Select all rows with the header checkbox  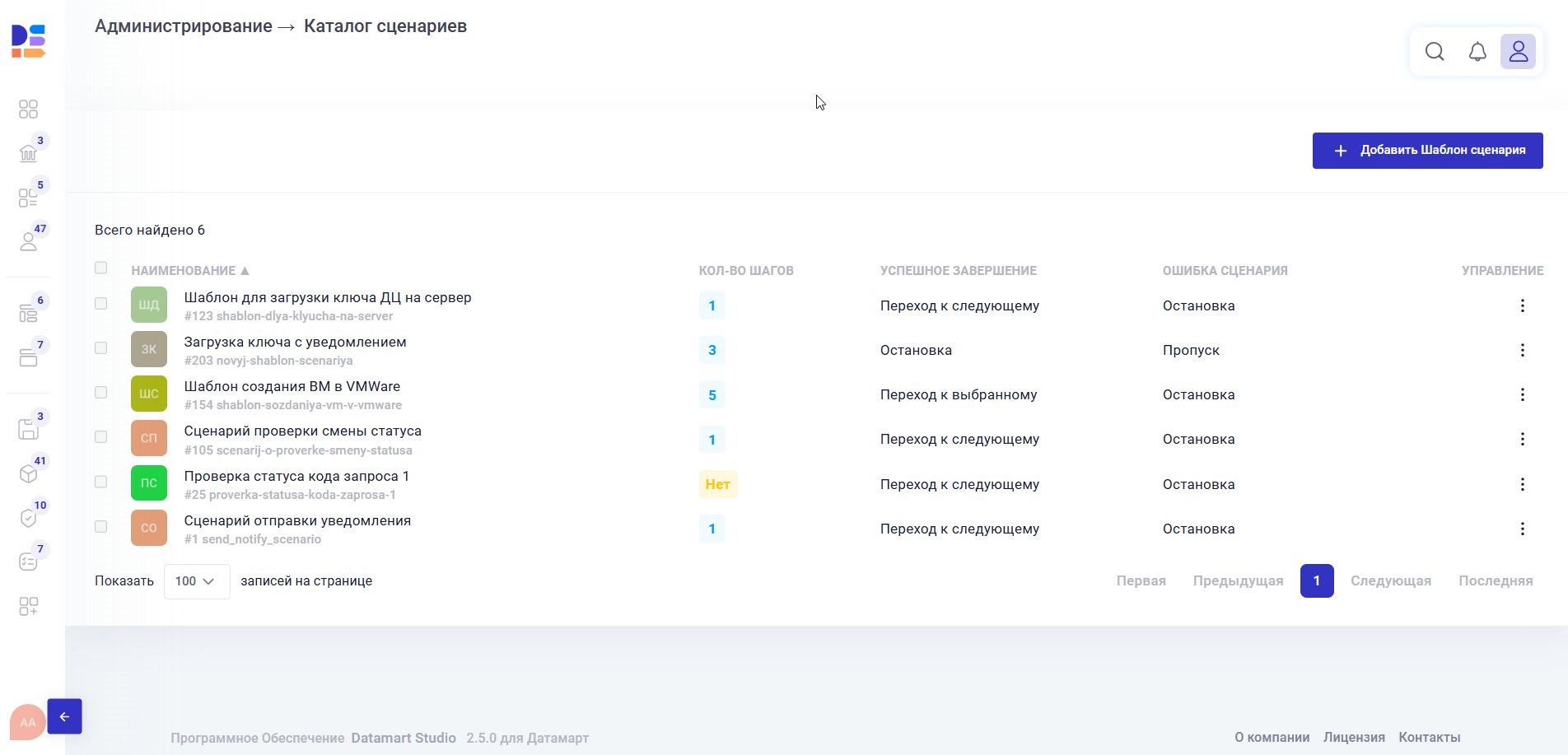[x=100, y=268]
